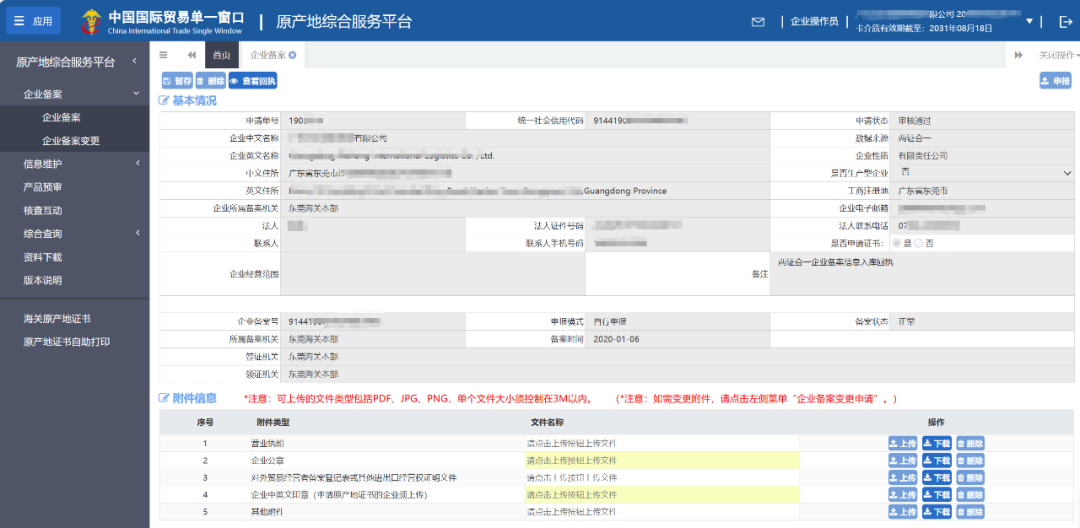Open 核查互动 in sidebar

[x=43, y=211]
